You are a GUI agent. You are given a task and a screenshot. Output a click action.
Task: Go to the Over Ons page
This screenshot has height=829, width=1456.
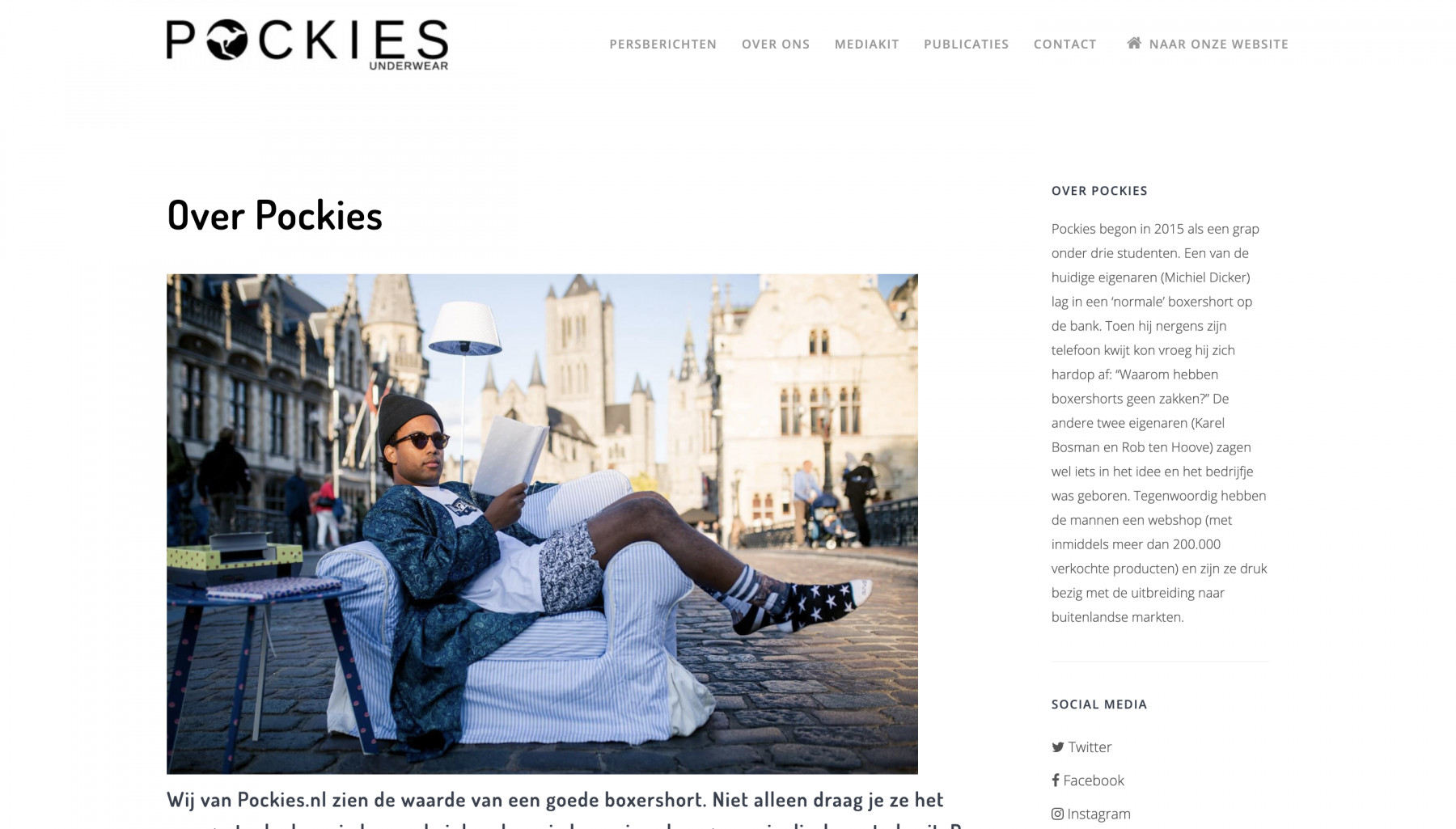click(776, 44)
